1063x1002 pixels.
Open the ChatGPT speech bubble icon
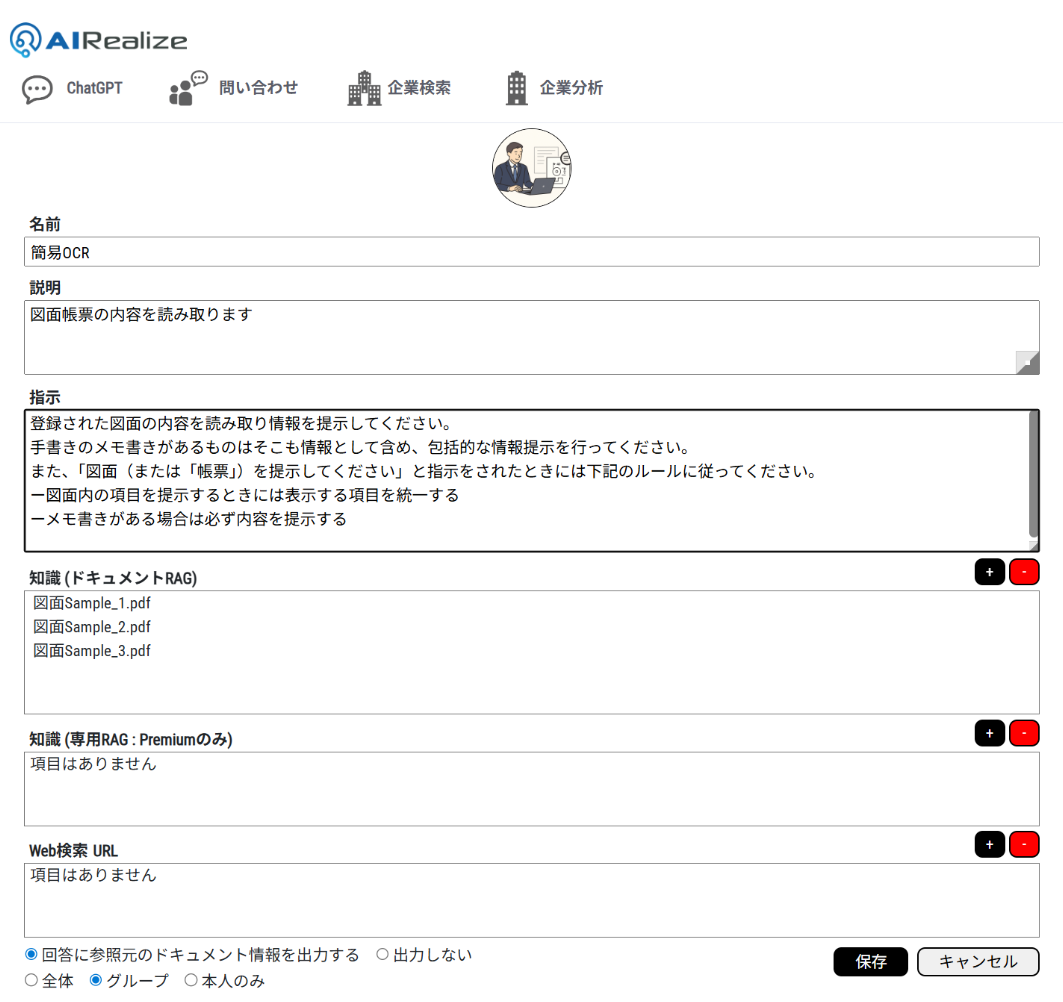pos(38,89)
